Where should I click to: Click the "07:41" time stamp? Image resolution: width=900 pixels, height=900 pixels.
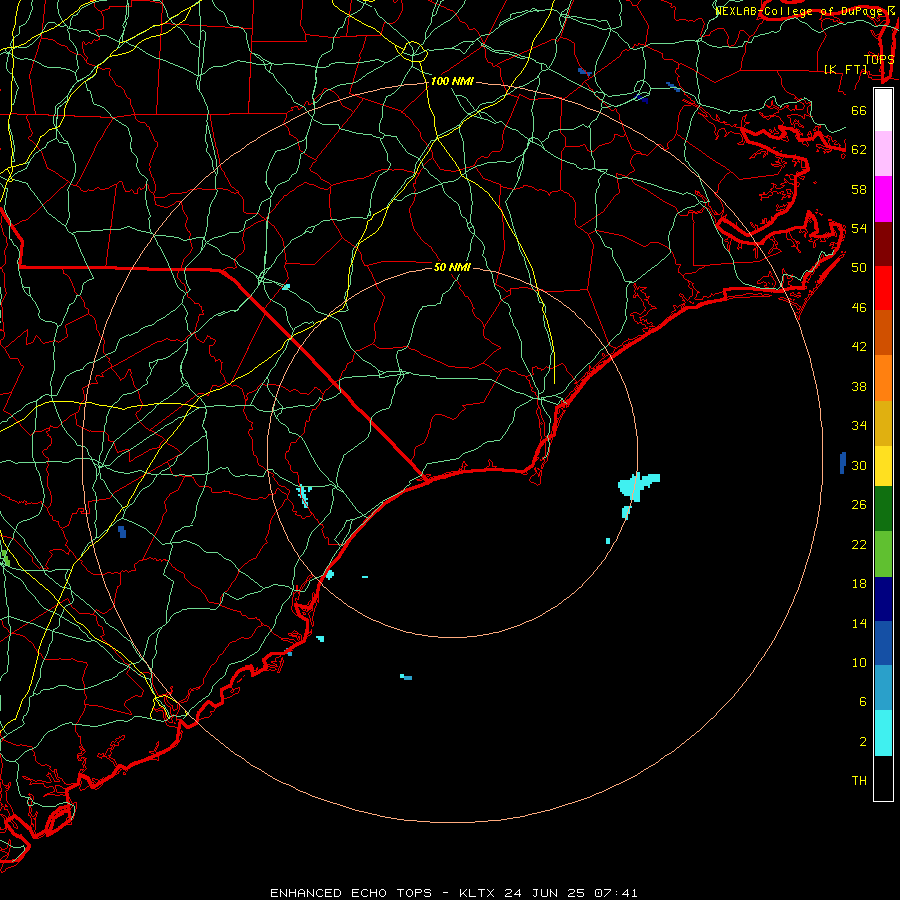click(616, 893)
